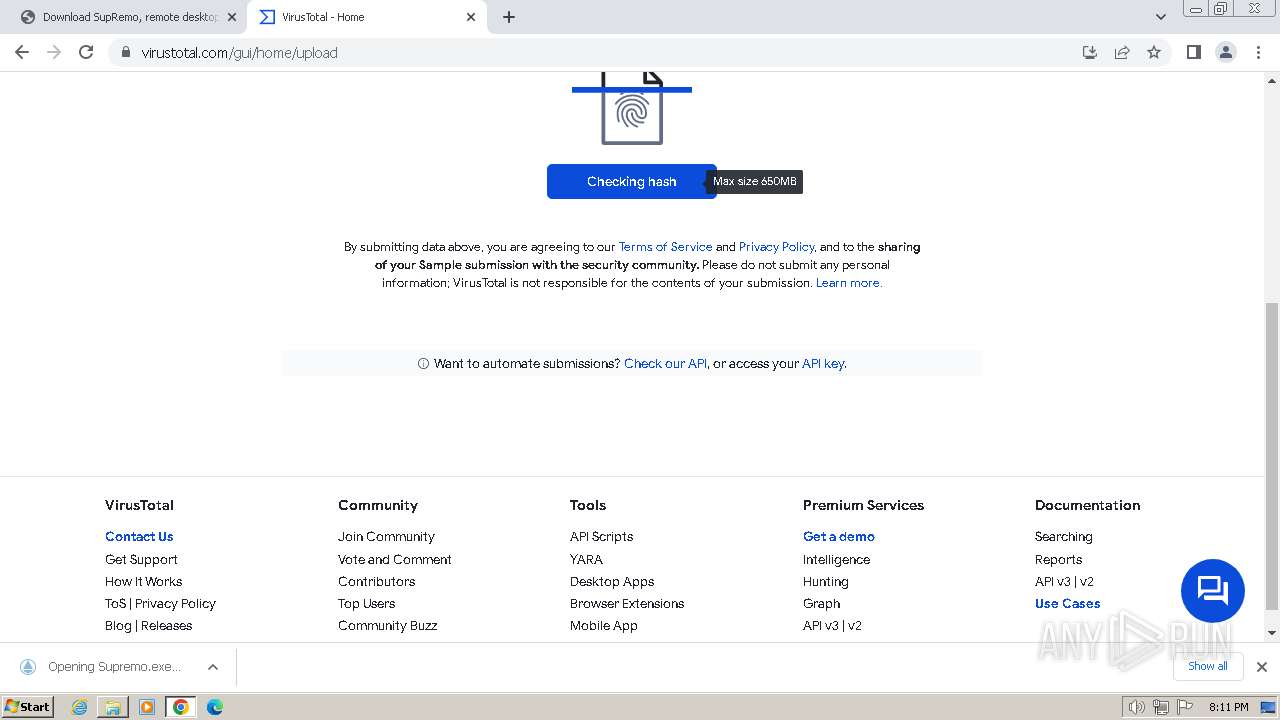Open new browser tab

pyautogui.click(x=509, y=17)
